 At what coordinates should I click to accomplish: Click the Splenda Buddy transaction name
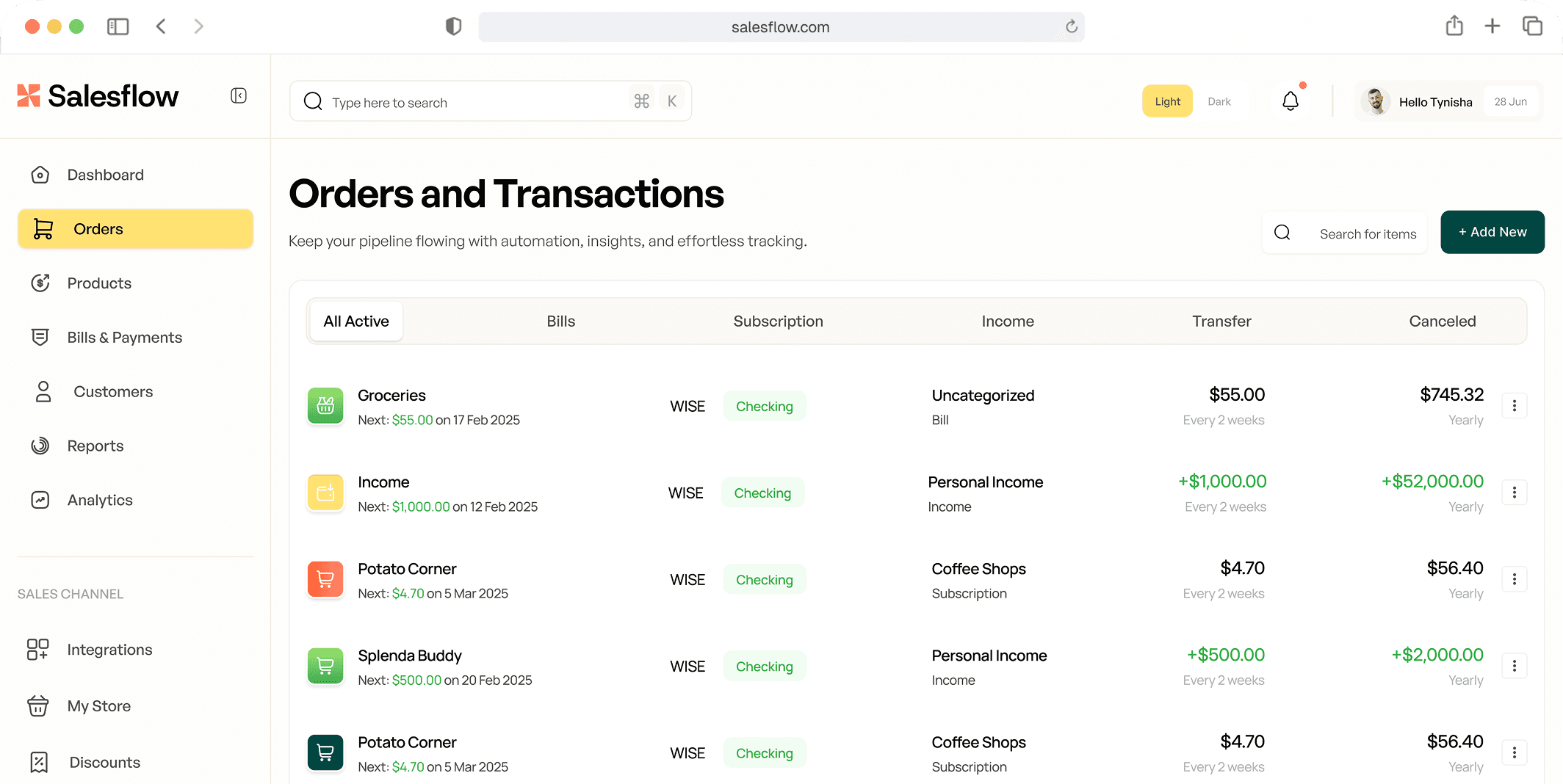pos(410,656)
